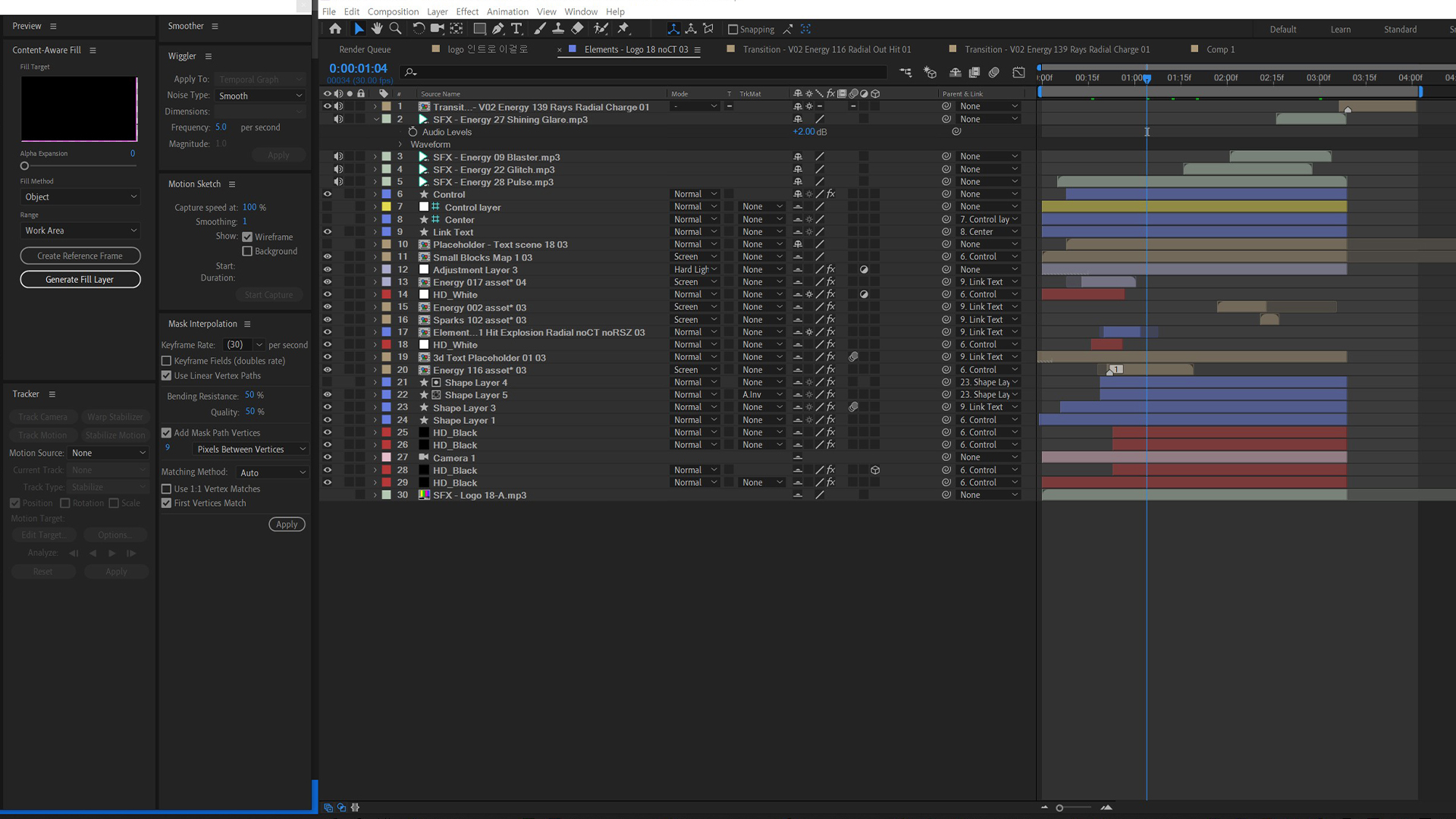This screenshot has height=819, width=1456.
Task: Expand the Waveform property under layer 2
Action: point(400,144)
